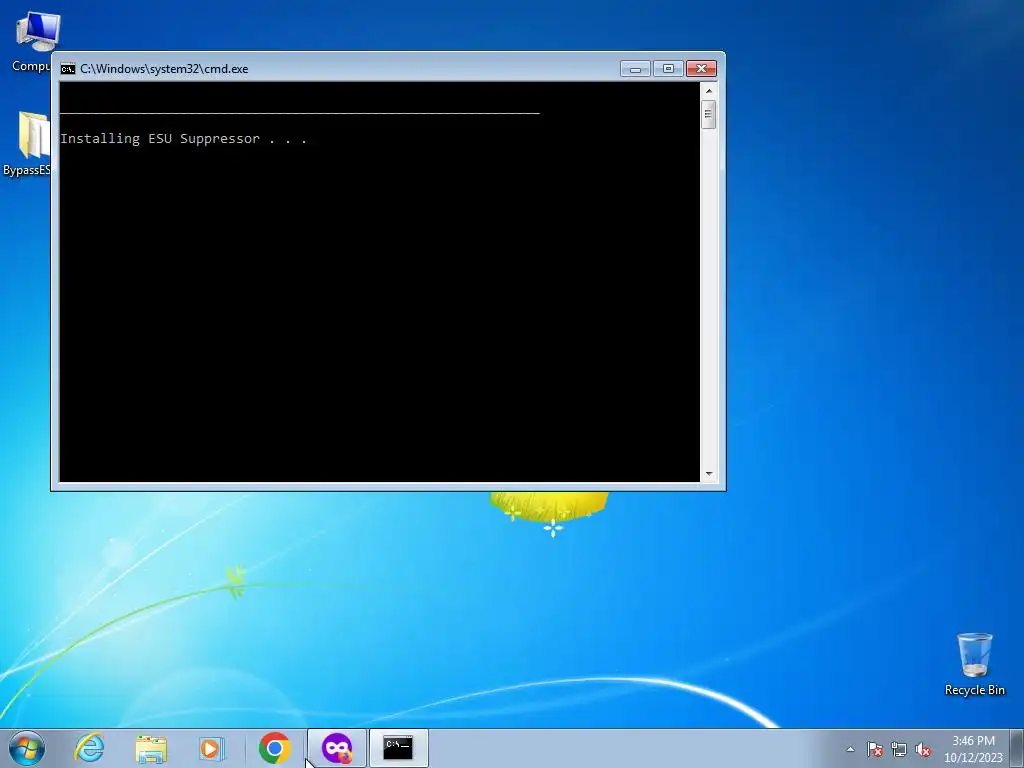Maximize the cmd.exe window
This screenshot has width=1024, height=768.
[668, 69]
